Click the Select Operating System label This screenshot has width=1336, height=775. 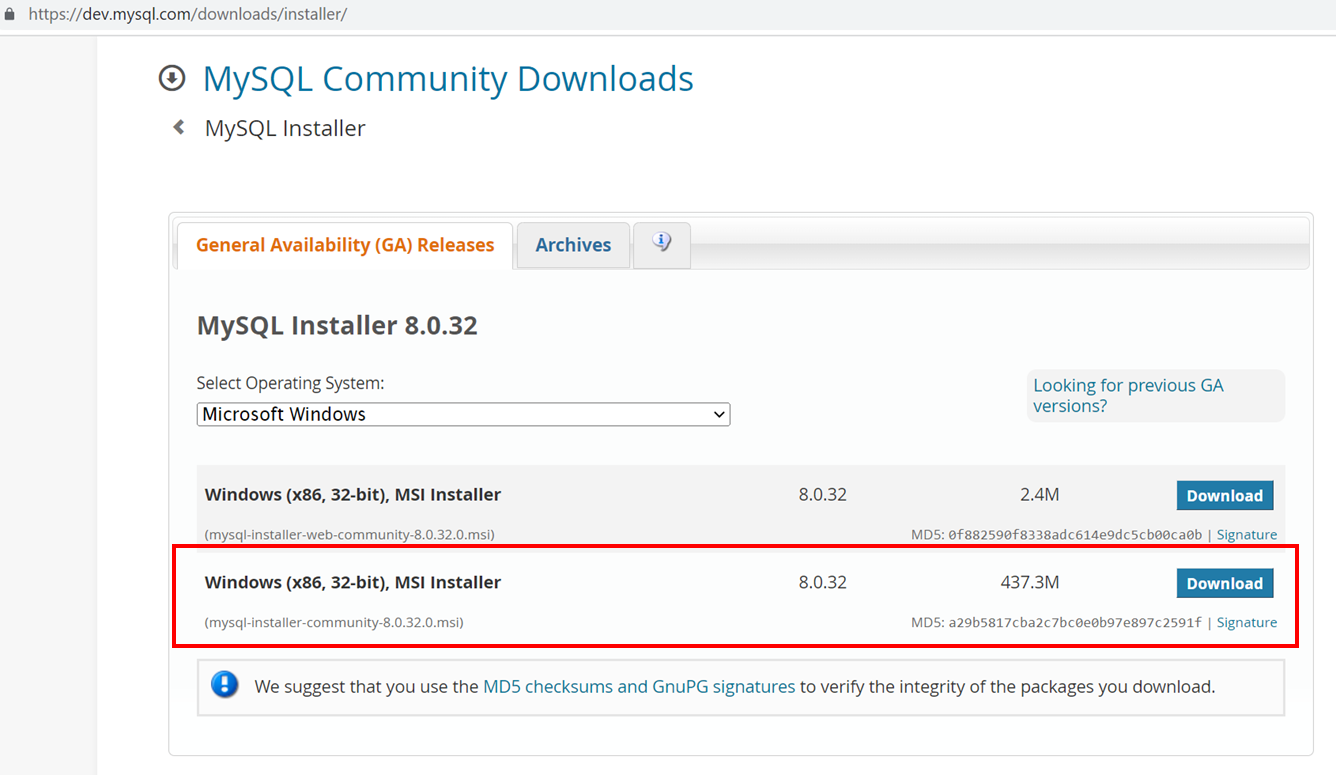coord(290,383)
